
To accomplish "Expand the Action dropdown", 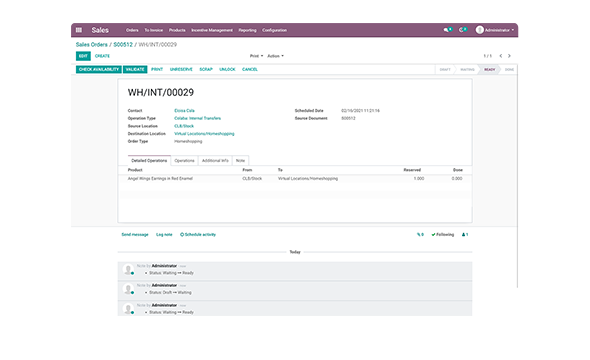I will pos(275,56).
